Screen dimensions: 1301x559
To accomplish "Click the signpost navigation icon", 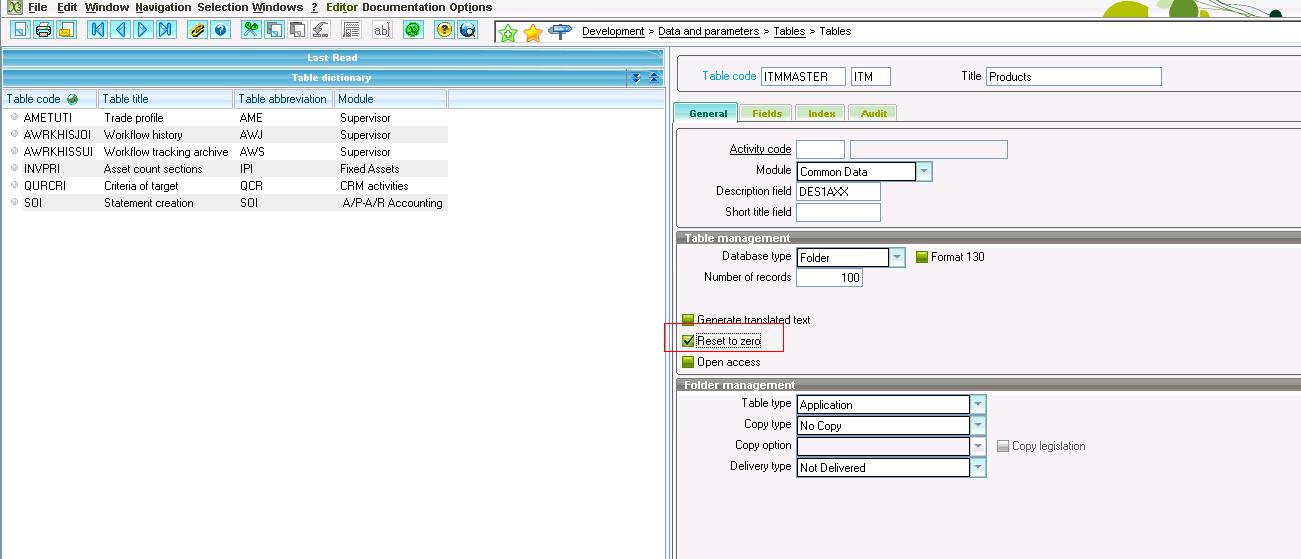I will tap(560, 31).
